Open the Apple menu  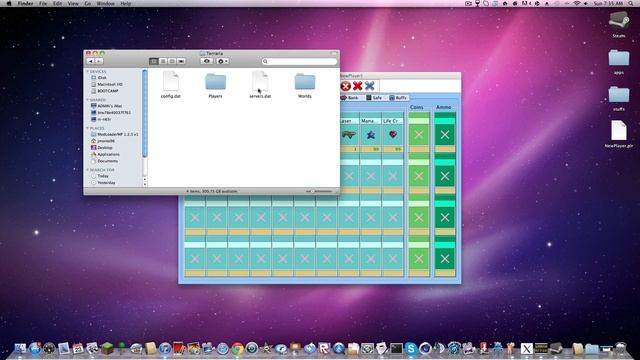coord(9,3)
